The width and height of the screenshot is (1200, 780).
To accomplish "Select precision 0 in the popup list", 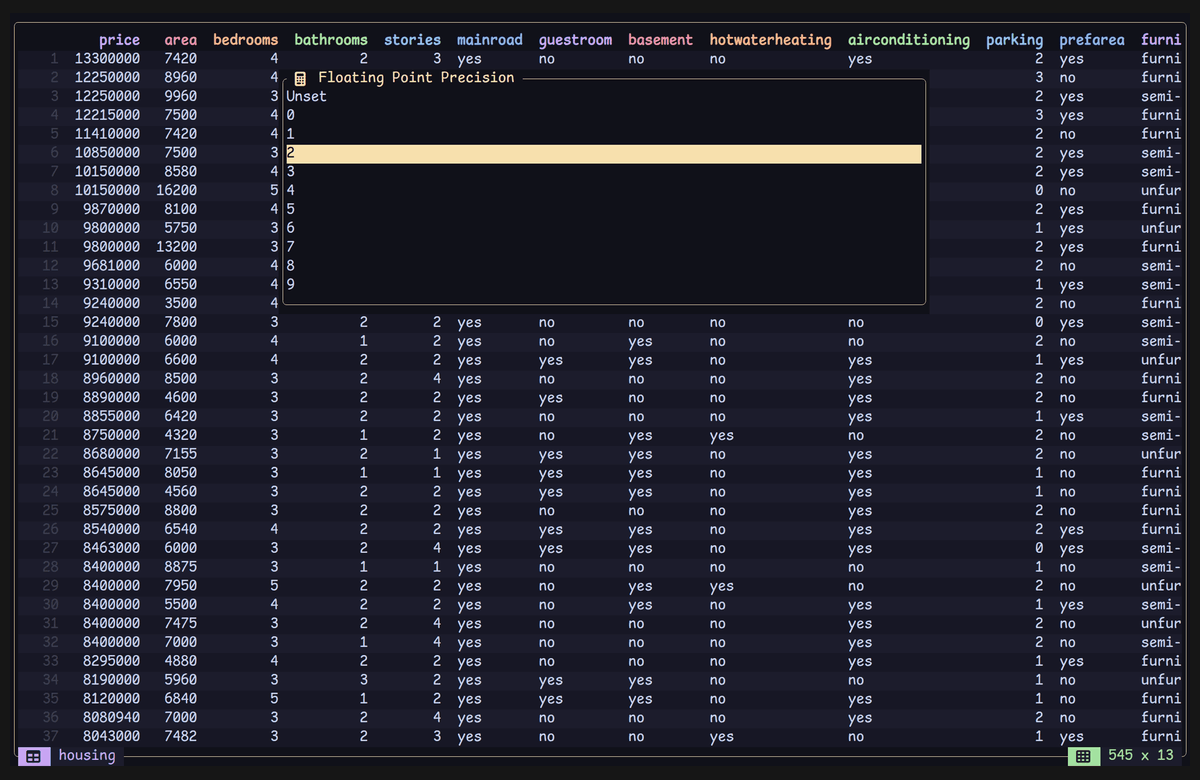I will (x=604, y=116).
